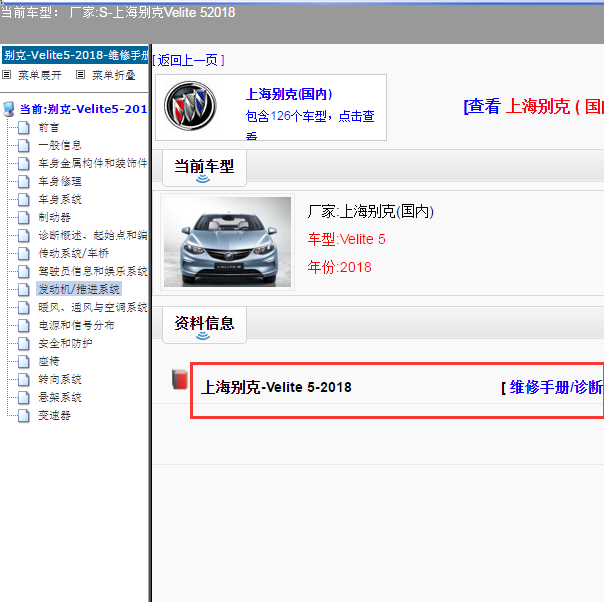Open the 制动器 section
The width and height of the screenshot is (604, 602).
54,218
